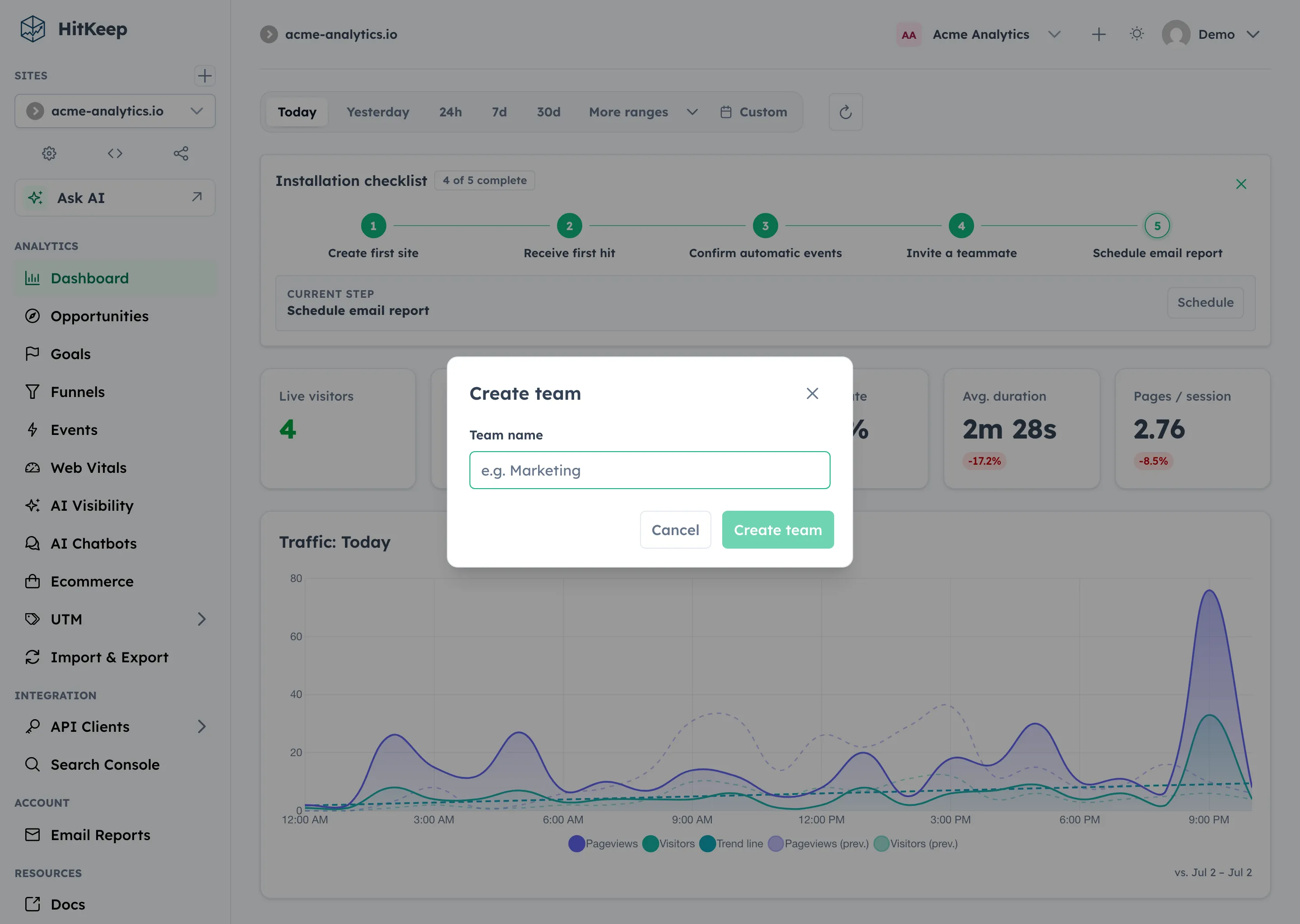View Web Vitals
The width and height of the screenshot is (1300, 924).
[x=115, y=468]
